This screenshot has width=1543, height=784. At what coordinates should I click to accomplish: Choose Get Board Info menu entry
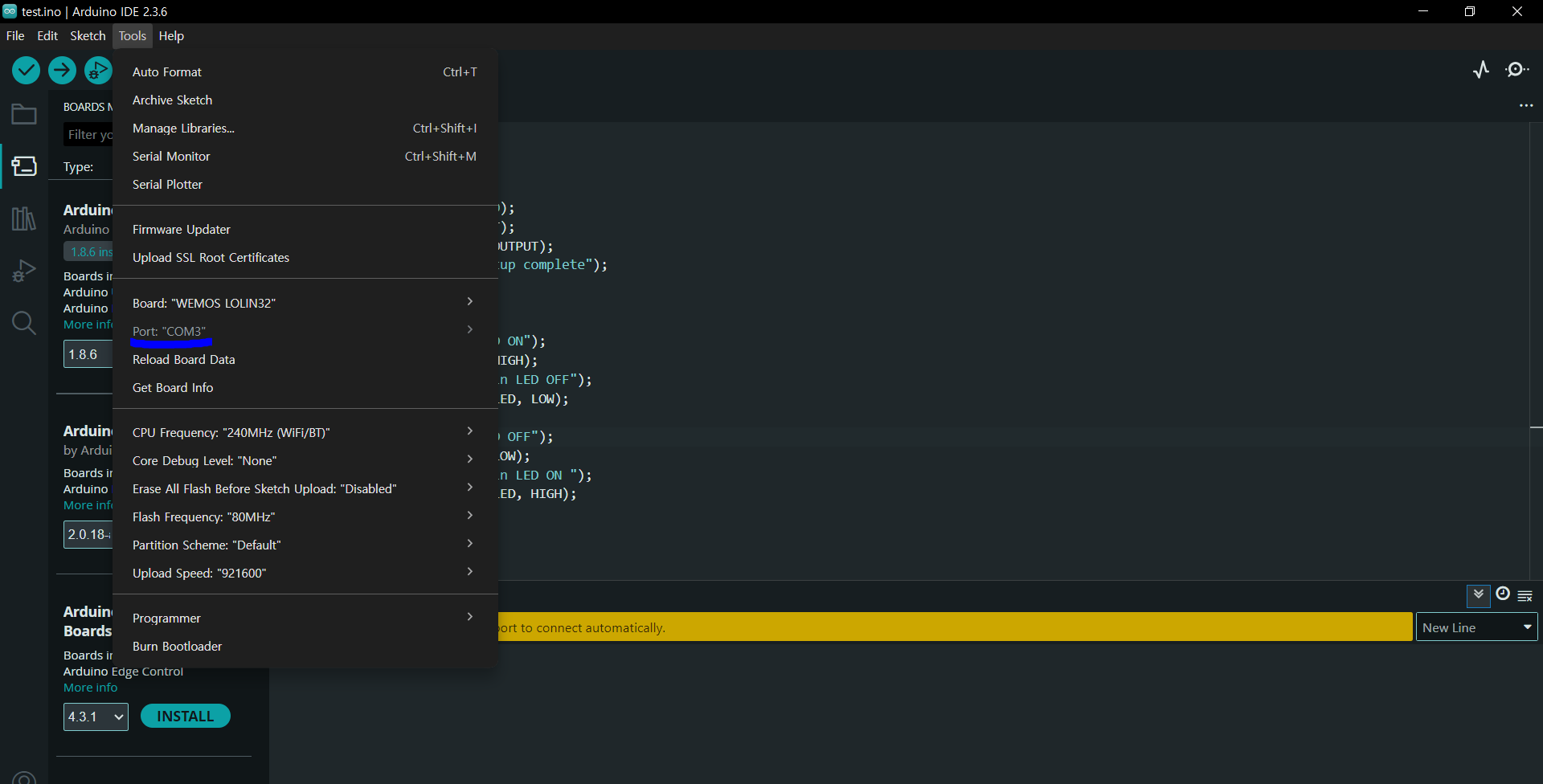tap(305, 387)
